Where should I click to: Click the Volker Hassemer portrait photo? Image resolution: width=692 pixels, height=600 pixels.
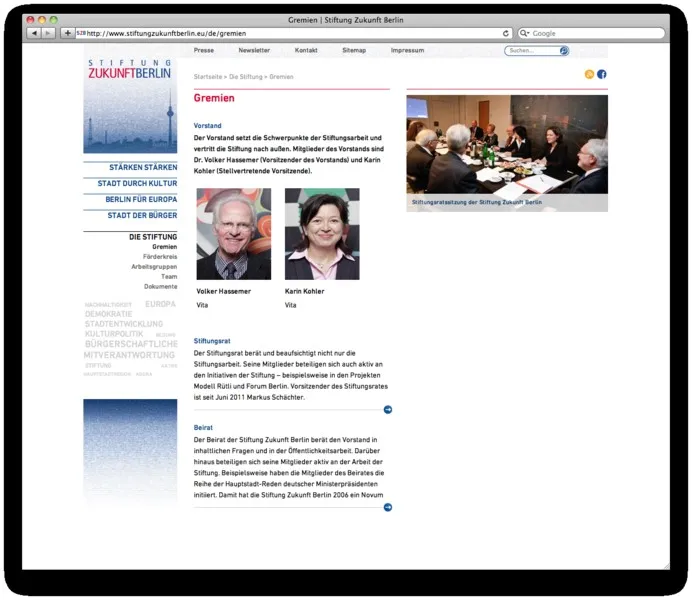click(234, 234)
